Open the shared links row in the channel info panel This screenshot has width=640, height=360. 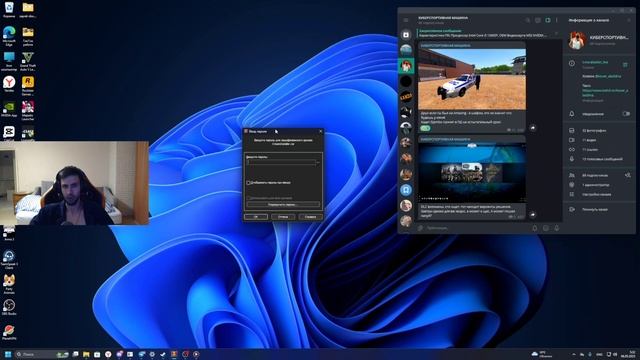[600, 149]
